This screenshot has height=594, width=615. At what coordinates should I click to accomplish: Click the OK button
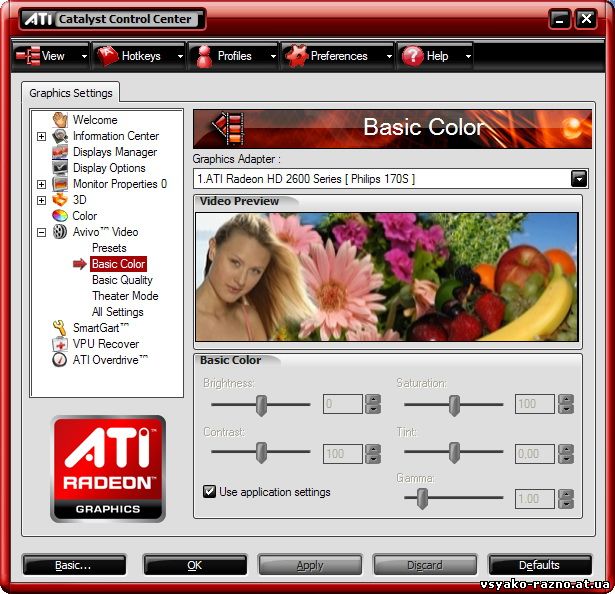195,565
